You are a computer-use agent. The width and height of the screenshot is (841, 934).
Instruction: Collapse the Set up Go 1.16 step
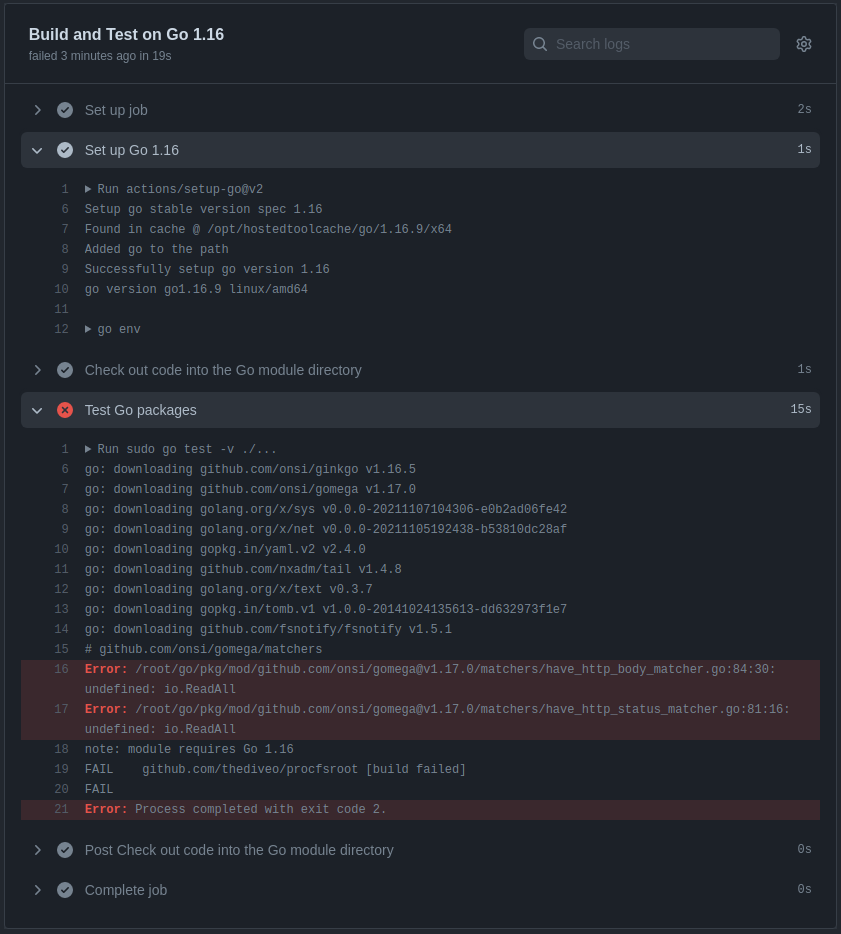click(38, 150)
